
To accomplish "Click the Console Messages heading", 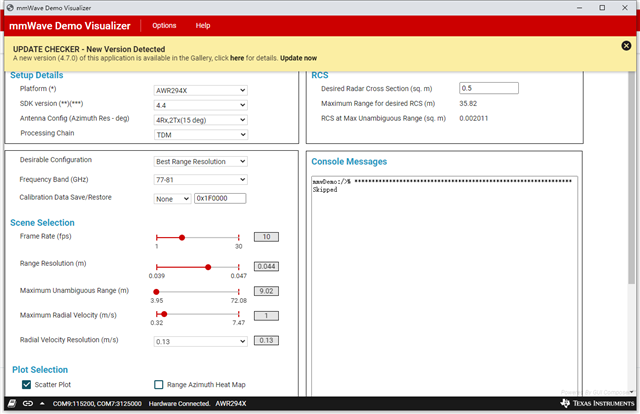I will 349,161.
